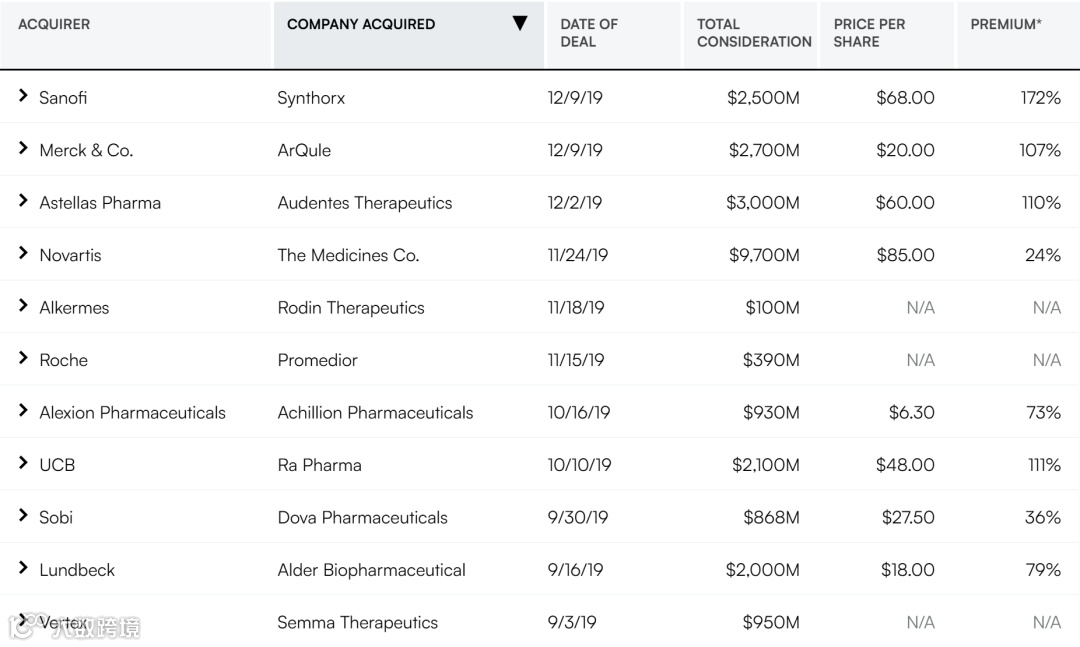Screen dimensions: 1080x647
Task: Select the Synthorx company name
Action: click(311, 98)
